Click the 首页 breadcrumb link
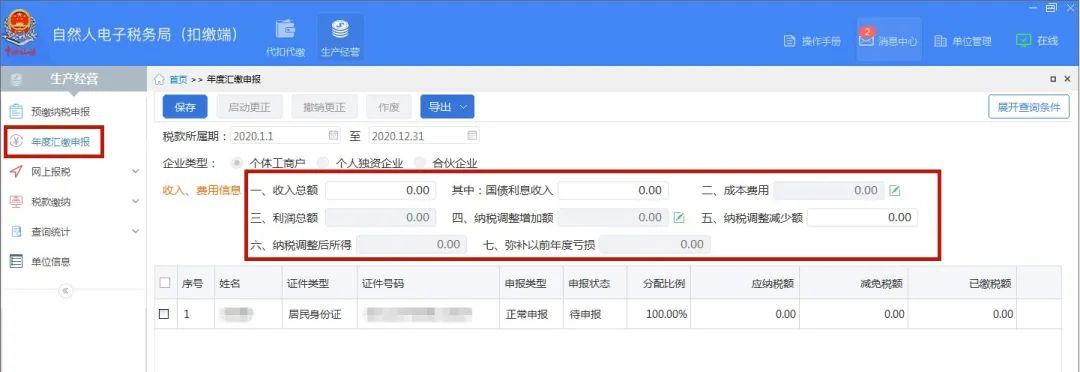Viewport: 1080px width, 372px height. coord(178,79)
